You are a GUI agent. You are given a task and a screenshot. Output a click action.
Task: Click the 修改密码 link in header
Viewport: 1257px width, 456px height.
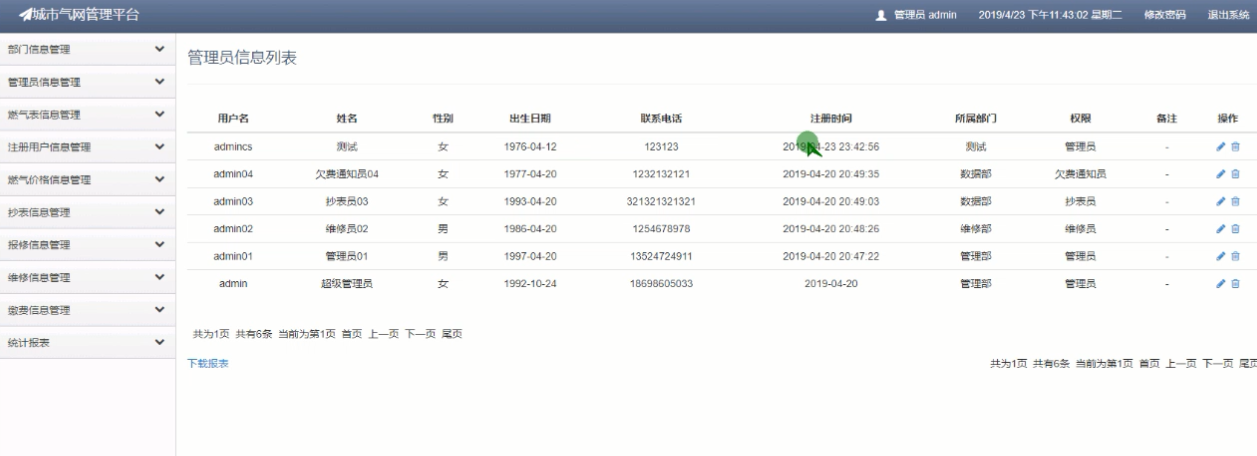pyautogui.click(x=1164, y=15)
